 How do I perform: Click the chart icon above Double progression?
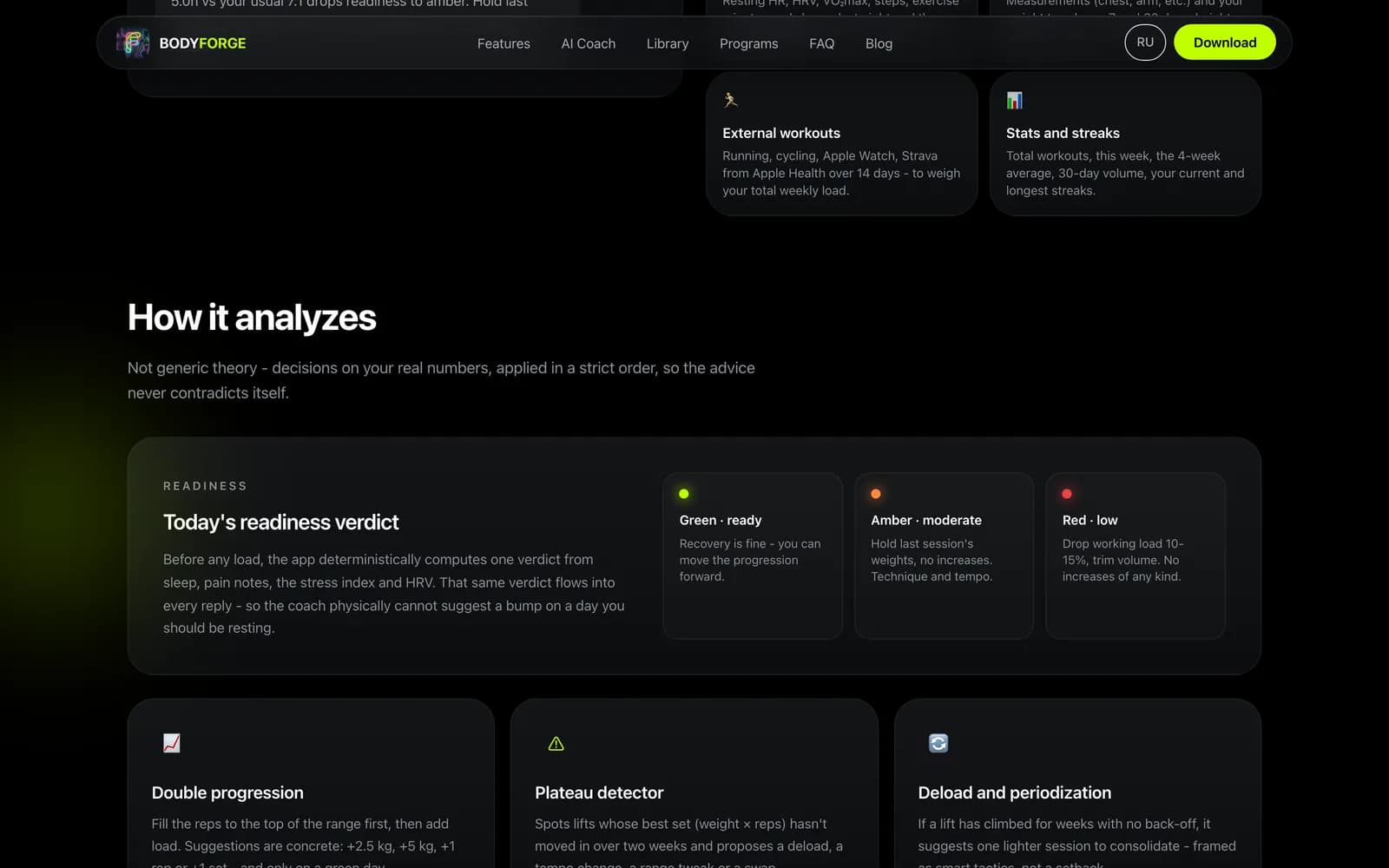(x=172, y=743)
